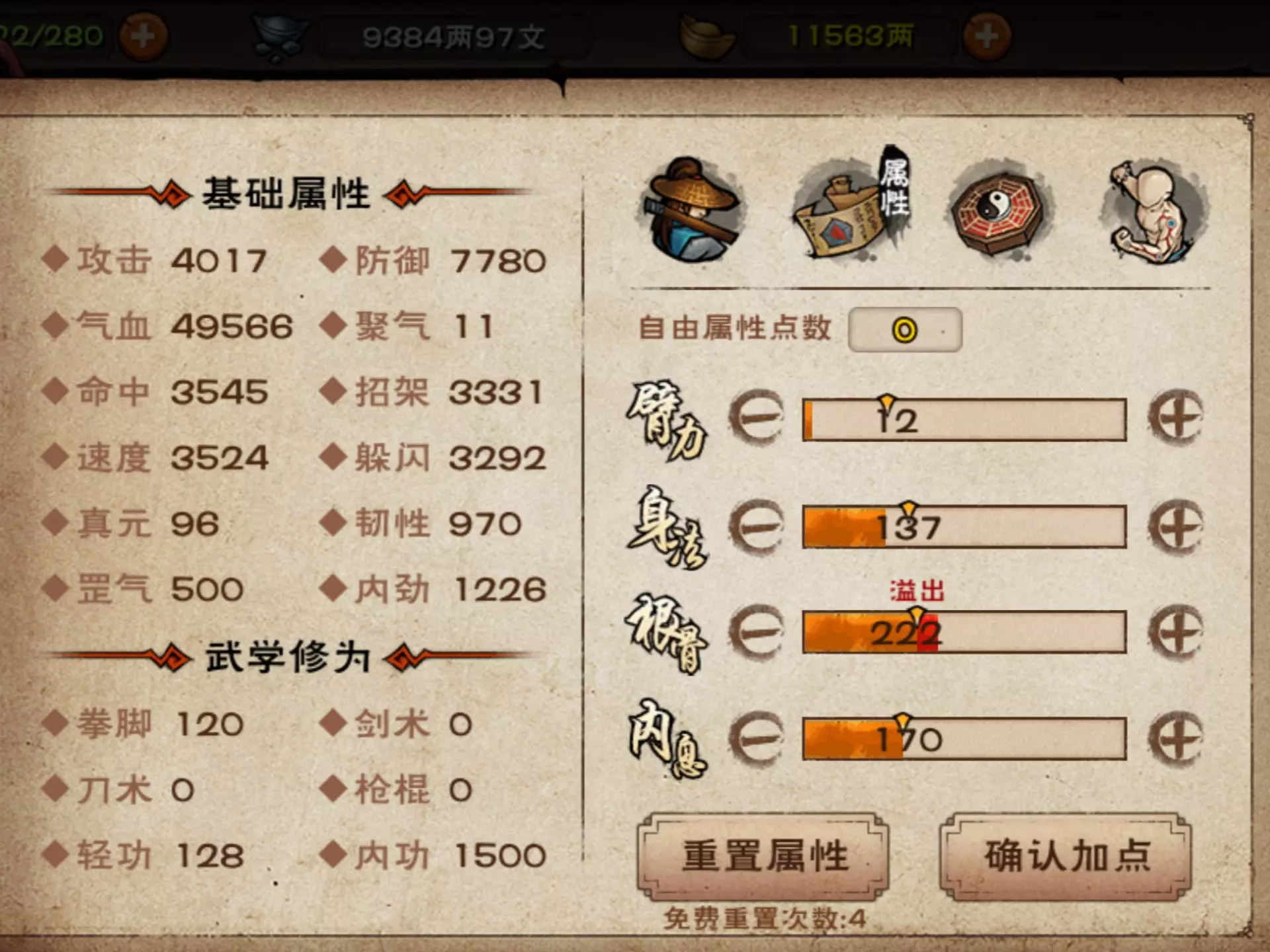The width and height of the screenshot is (1270, 952).
Task: Increase 身法 with the plus button
Action: click(1176, 526)
